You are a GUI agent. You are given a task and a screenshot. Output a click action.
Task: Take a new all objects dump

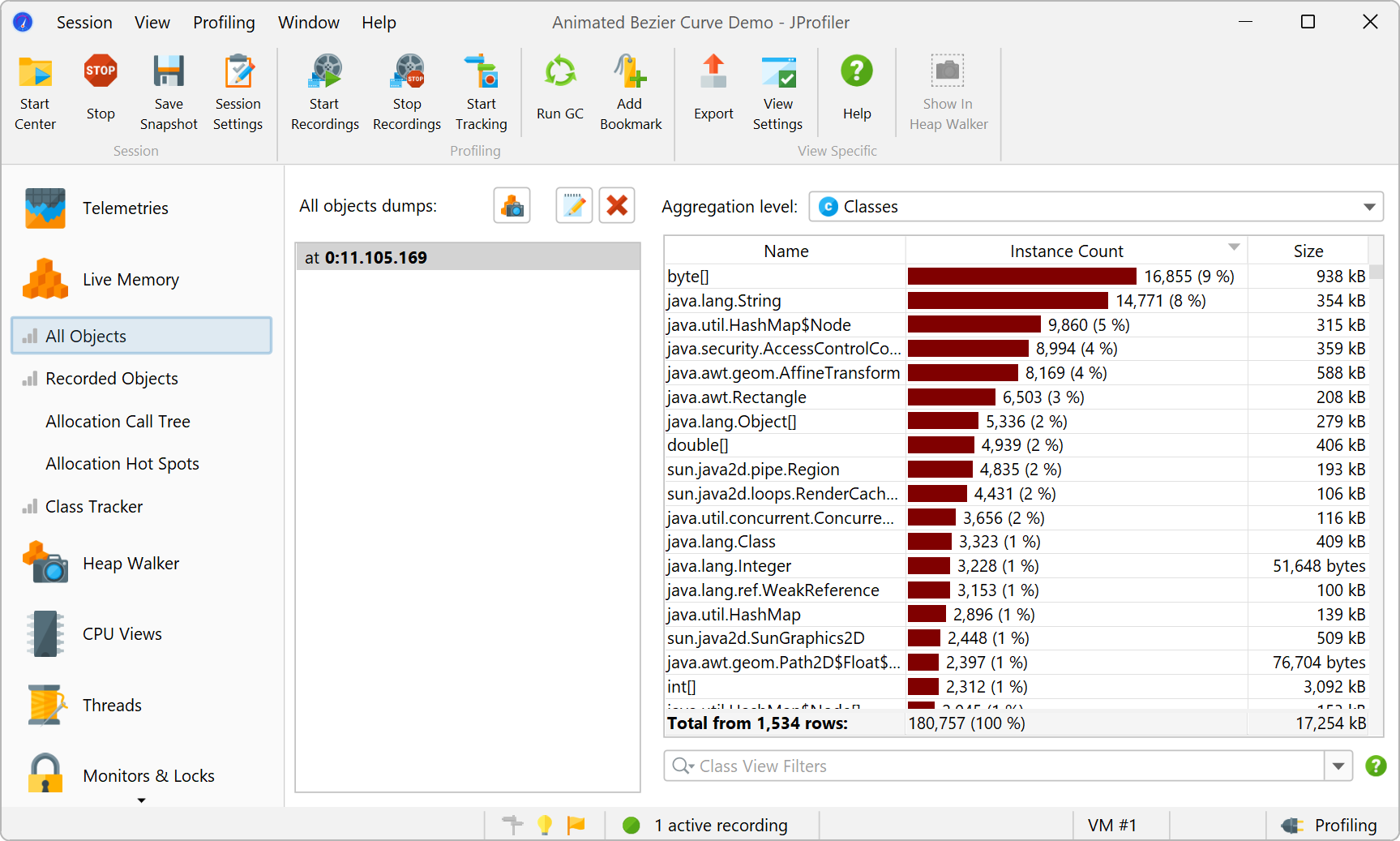click(512, 205)
